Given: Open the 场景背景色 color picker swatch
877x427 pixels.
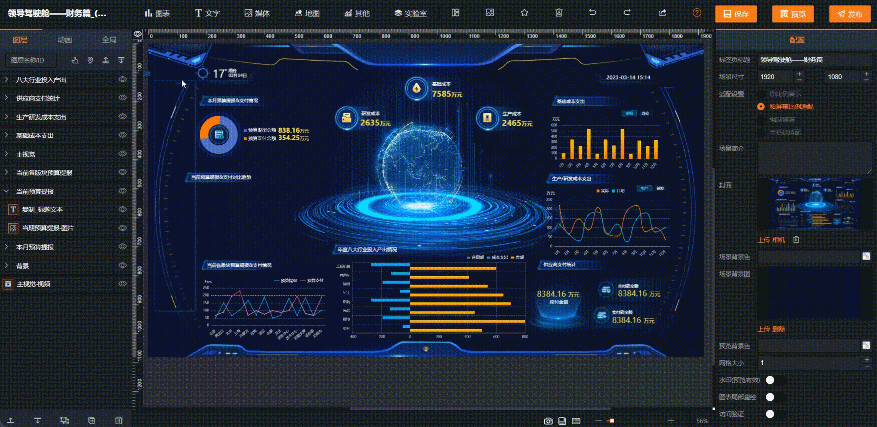Looking at the screenshot, I should pos(866,257).
